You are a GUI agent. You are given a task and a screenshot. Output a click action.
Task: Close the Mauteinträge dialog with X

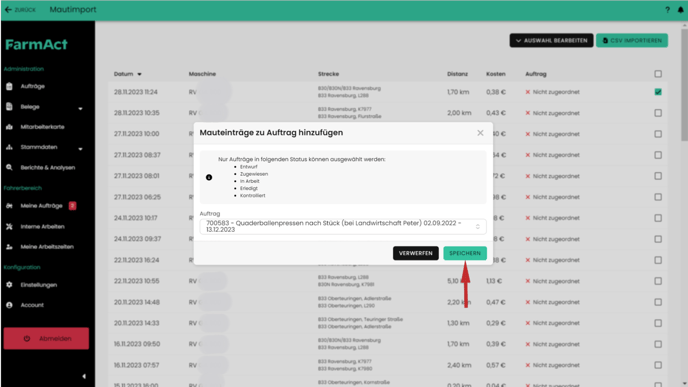[x=480, y=133]
